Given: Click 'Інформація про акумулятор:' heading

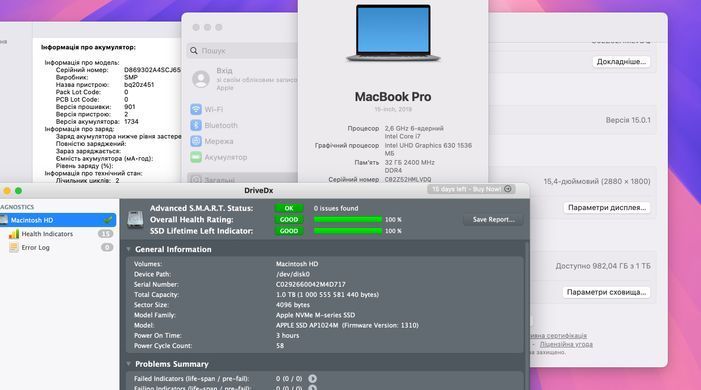Looking at the screenshot, I should point(88,47).
